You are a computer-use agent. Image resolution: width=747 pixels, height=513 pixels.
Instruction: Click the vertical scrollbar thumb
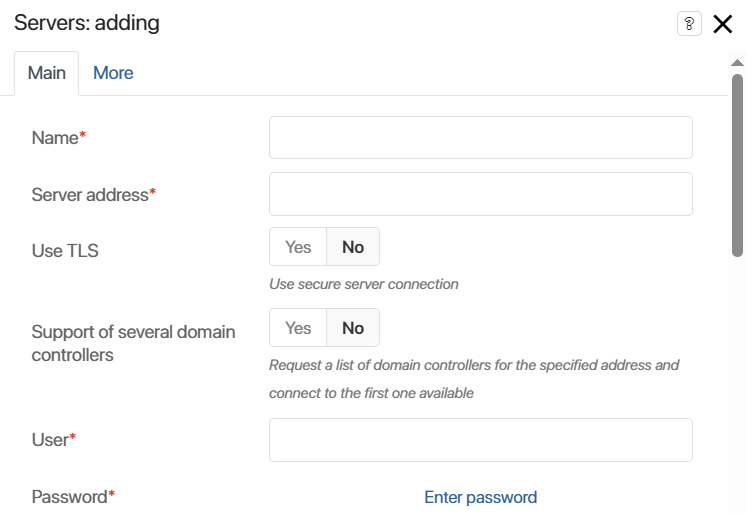point(737,165)
